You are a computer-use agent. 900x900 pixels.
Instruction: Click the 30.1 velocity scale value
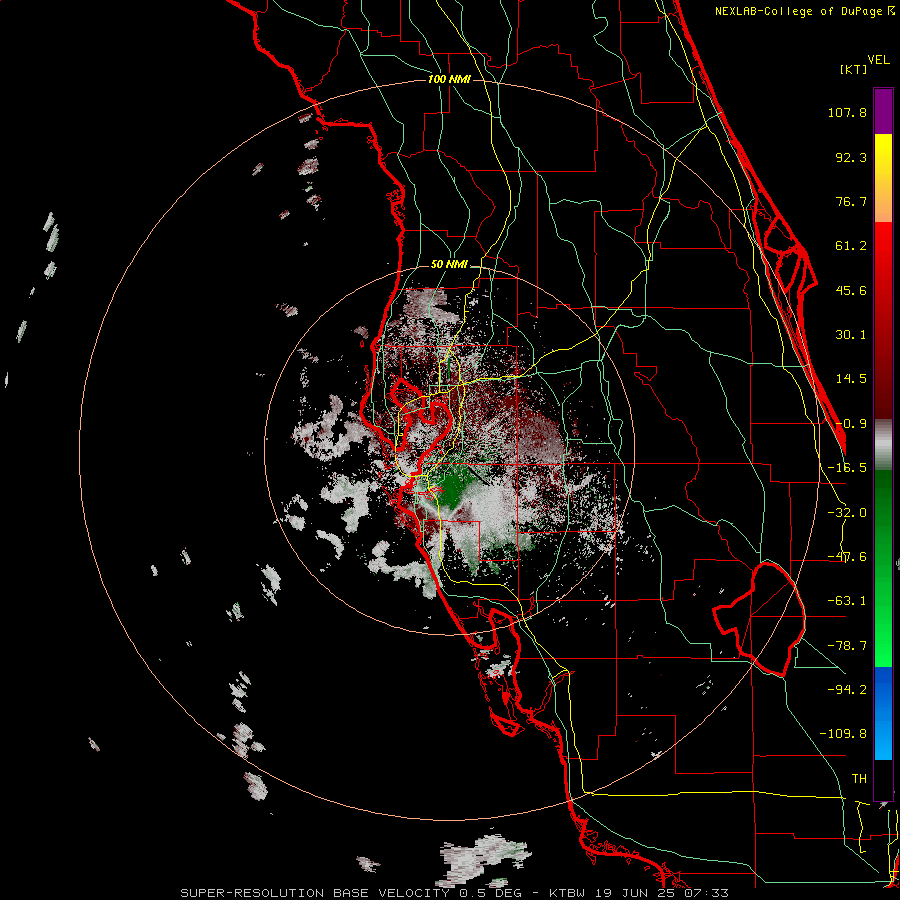[x=851, y=335]
